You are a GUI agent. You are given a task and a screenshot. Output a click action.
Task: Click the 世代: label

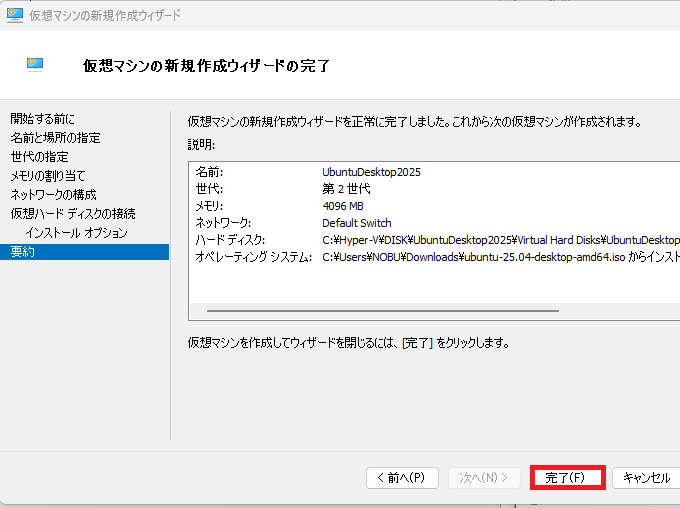click(209, 189)
